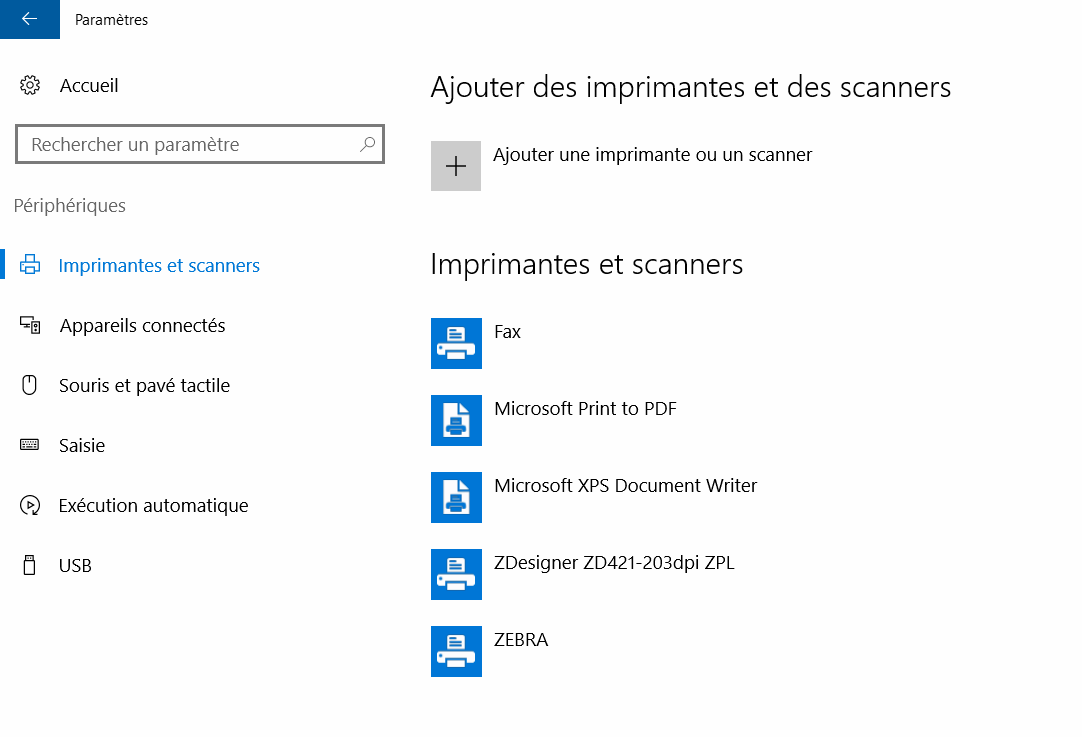This screenshot has height=737, width=1082.
Task: Select the ZDesigner ZD421 printer icon
Action: (456, 574)
